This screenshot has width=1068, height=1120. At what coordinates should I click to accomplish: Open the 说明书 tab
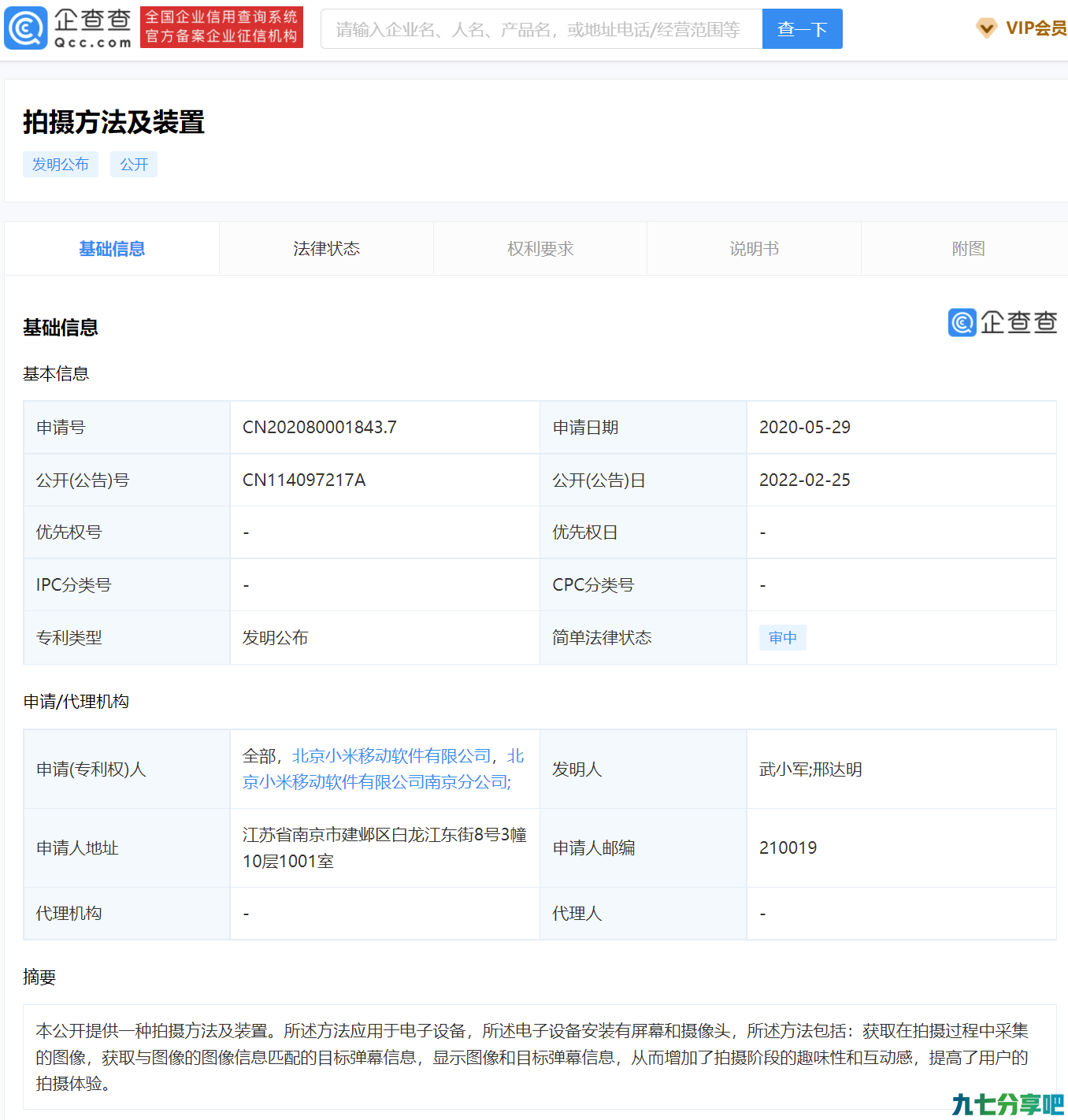pyautogui.click(x=754, y=249)
